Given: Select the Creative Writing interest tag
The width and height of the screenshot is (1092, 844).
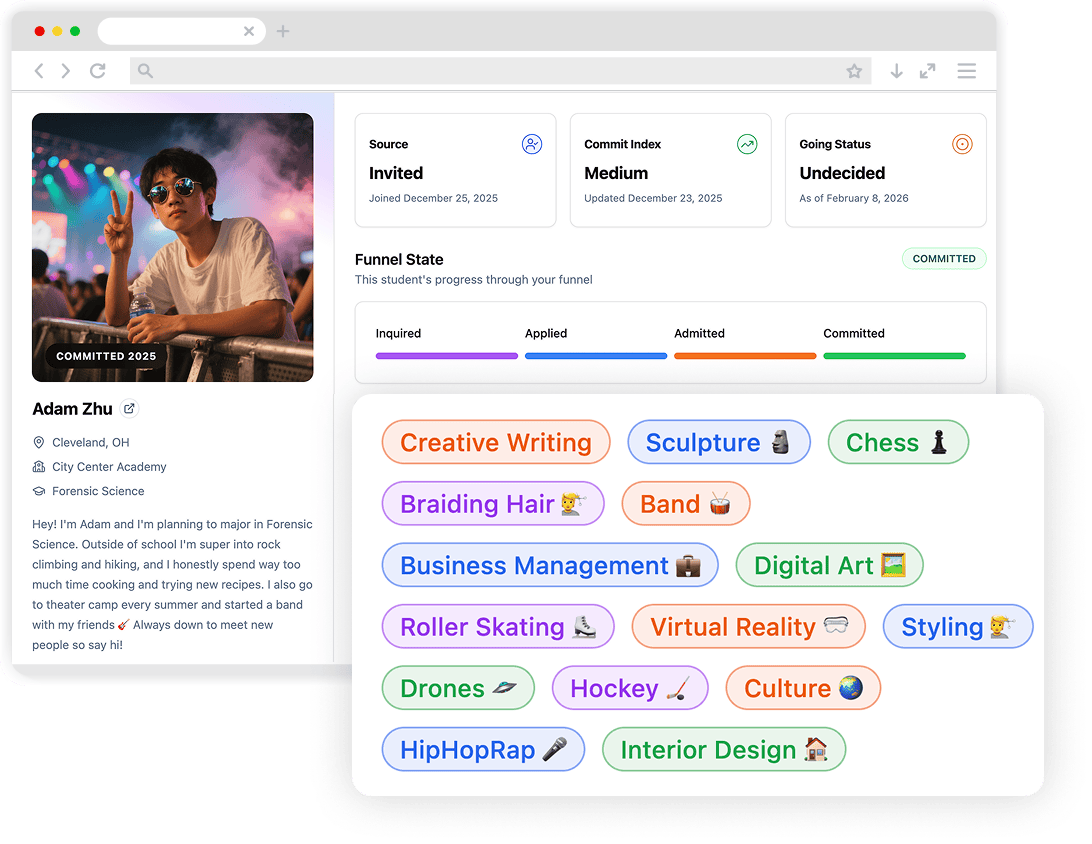Looking at the screenshot, I should pyautogui.click(x=496, y=442).
